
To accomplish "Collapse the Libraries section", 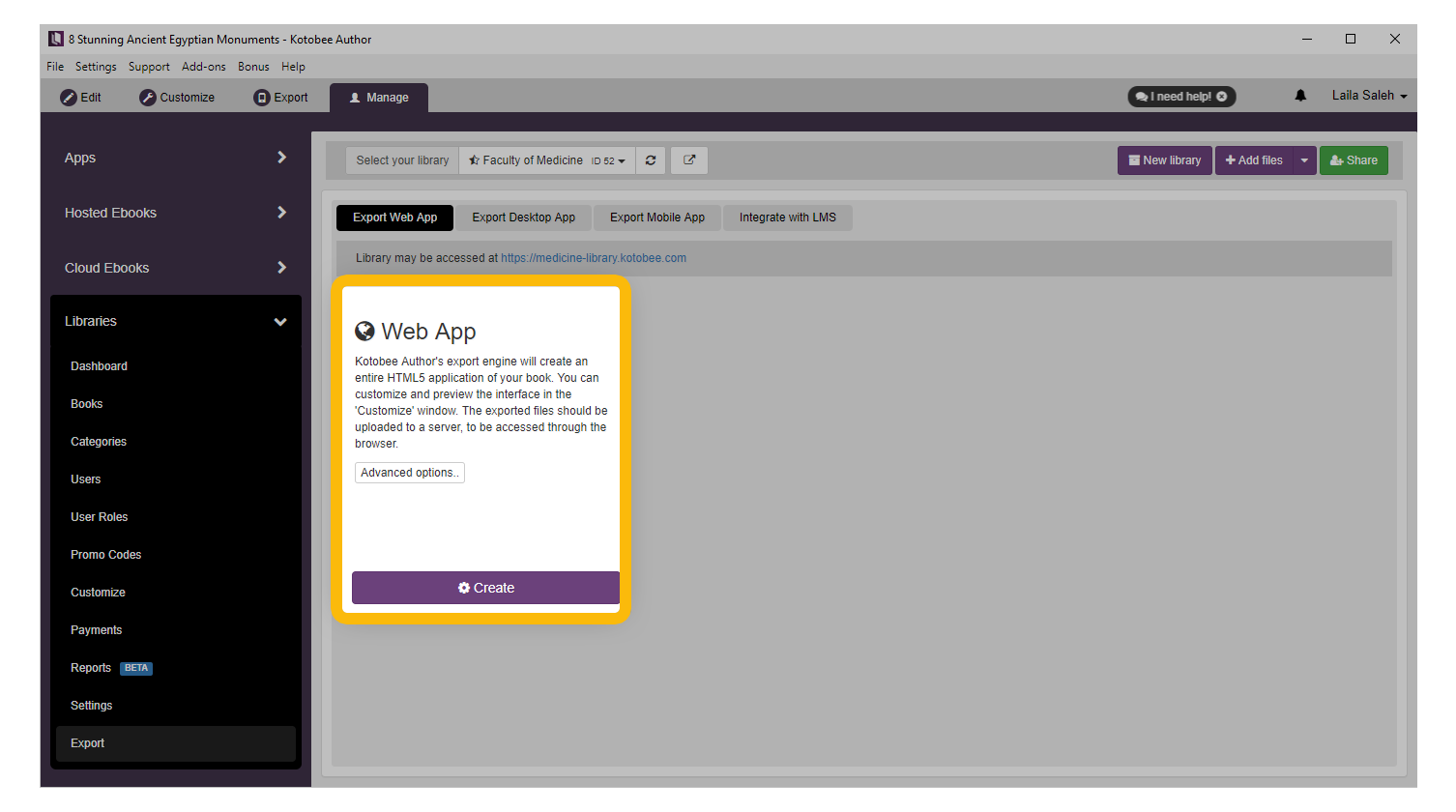I will (176, 321).
